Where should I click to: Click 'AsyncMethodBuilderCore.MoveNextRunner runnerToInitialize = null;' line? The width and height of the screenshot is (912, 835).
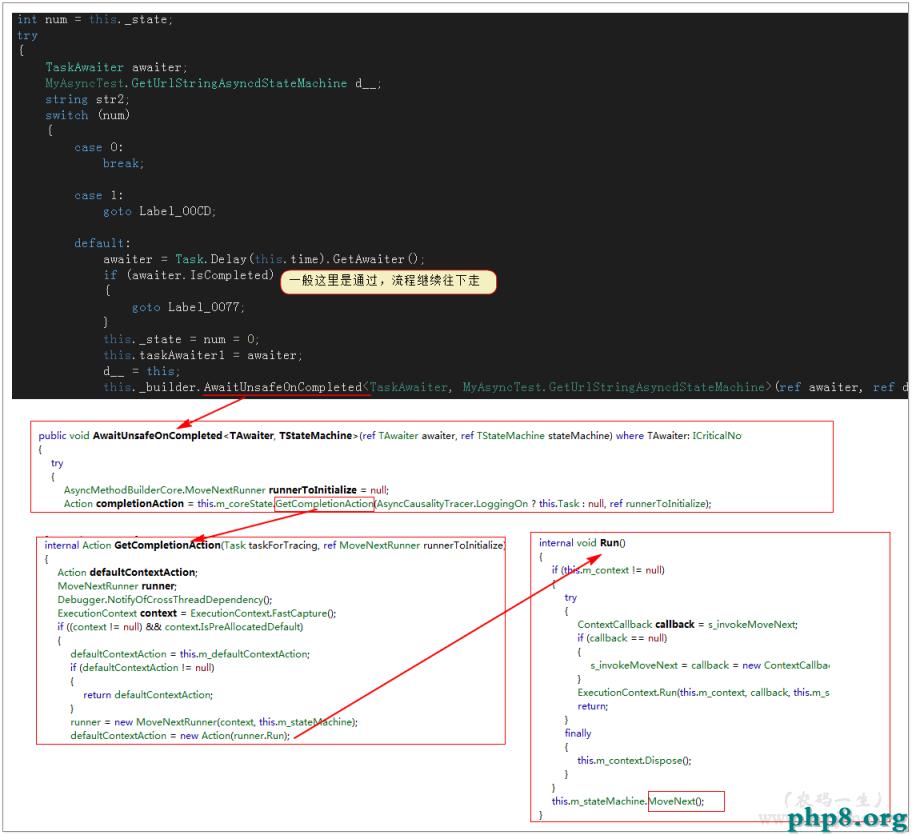226,490
